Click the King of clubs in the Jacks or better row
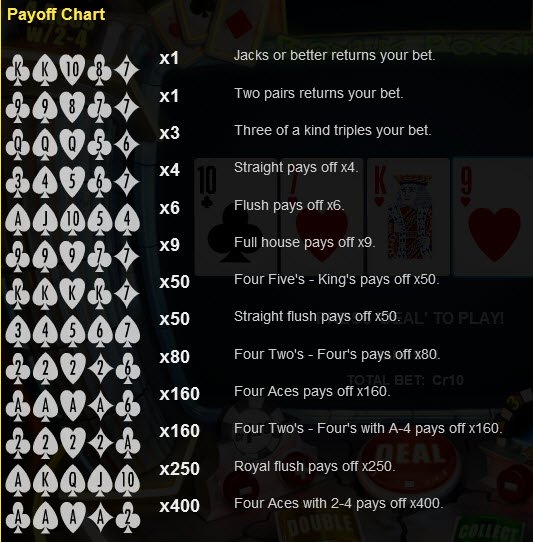 (18, 70)
